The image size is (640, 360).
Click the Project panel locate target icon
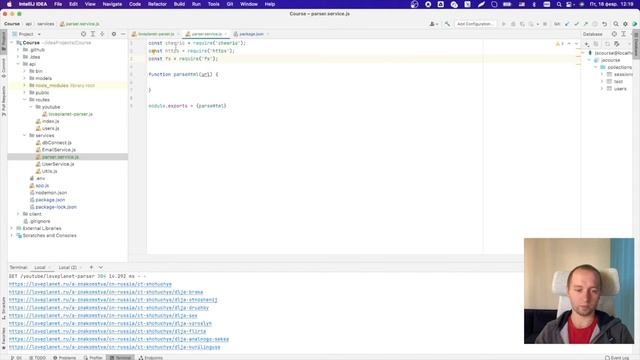pos(83,34)
